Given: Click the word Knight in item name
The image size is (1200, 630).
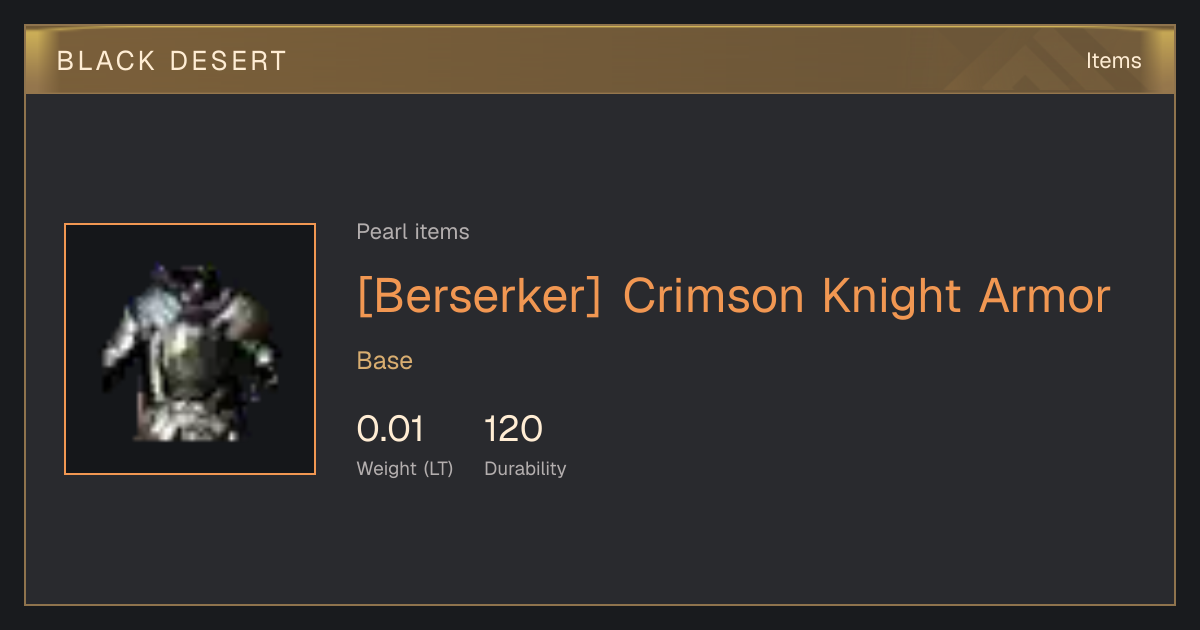Looking at the screenshot, I should coord(892,297).
